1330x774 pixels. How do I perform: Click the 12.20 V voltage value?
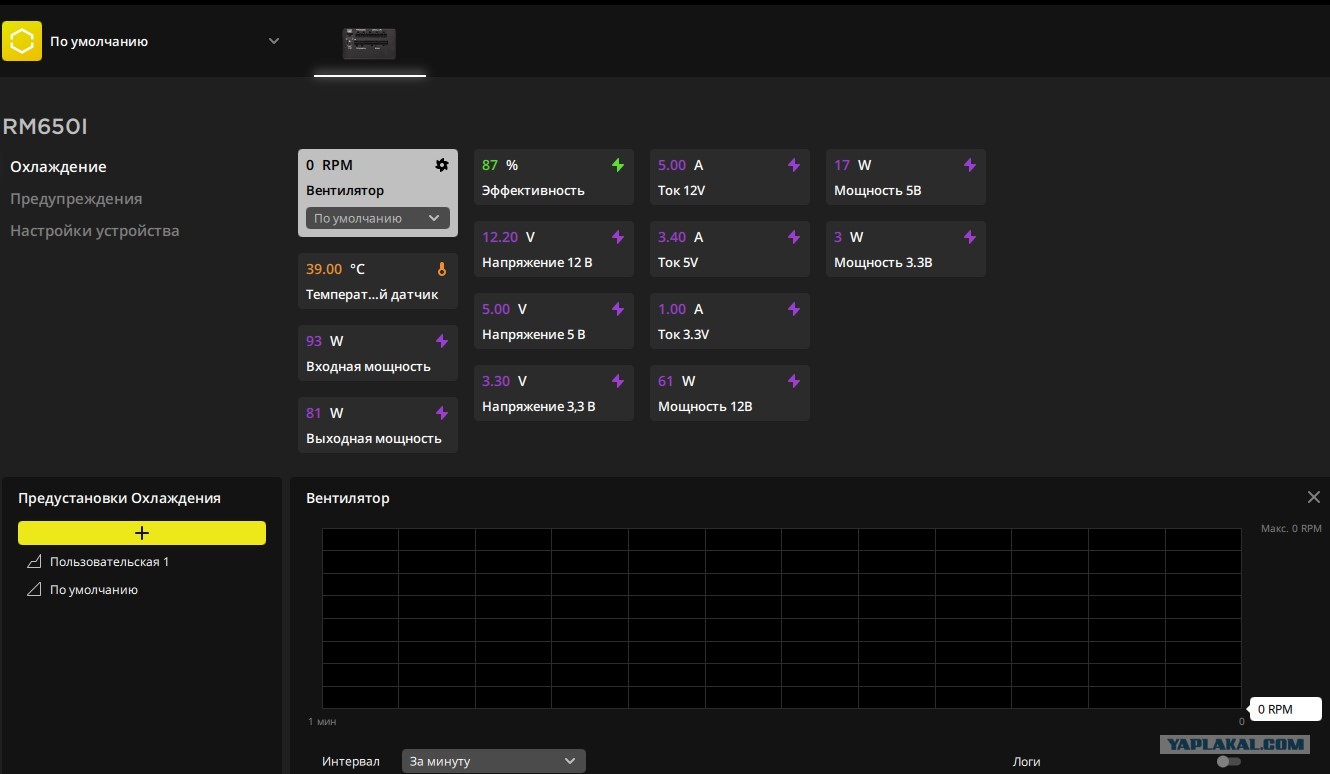coord(508,237)
